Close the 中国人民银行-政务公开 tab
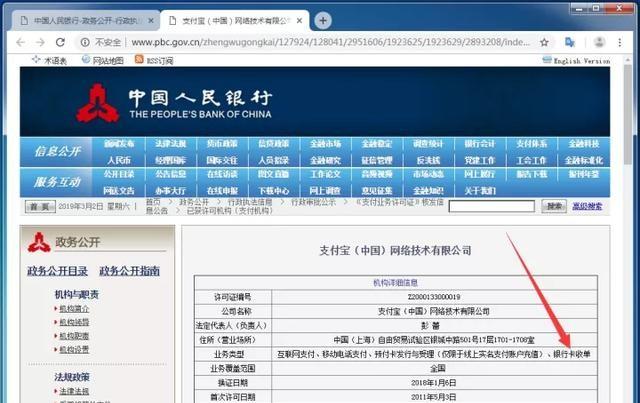The height and width of the screenshot is (403, 640). pyautogui.click(x=151, y=20)
